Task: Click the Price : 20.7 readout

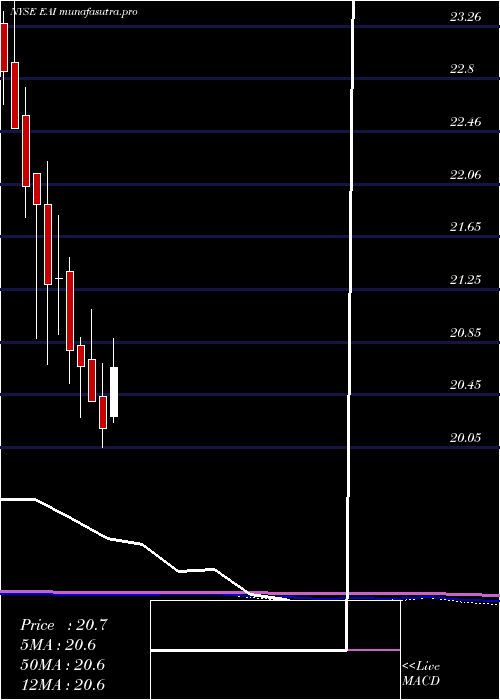Action: pyautogui.click(x=64, y=625)
